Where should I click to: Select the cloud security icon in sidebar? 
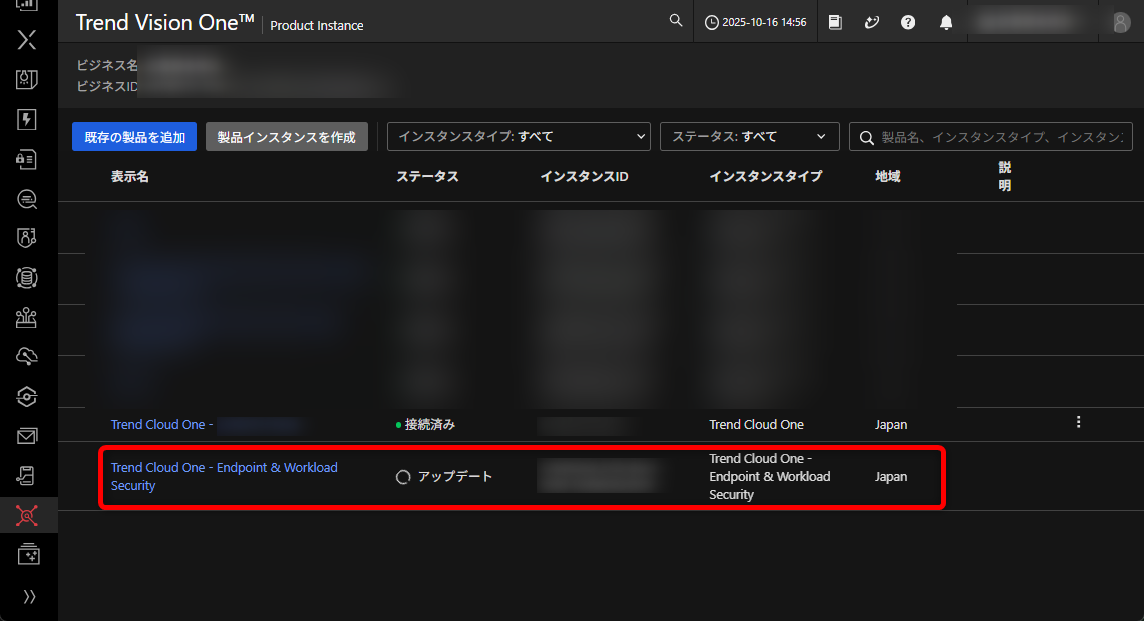tap(27, 357)
